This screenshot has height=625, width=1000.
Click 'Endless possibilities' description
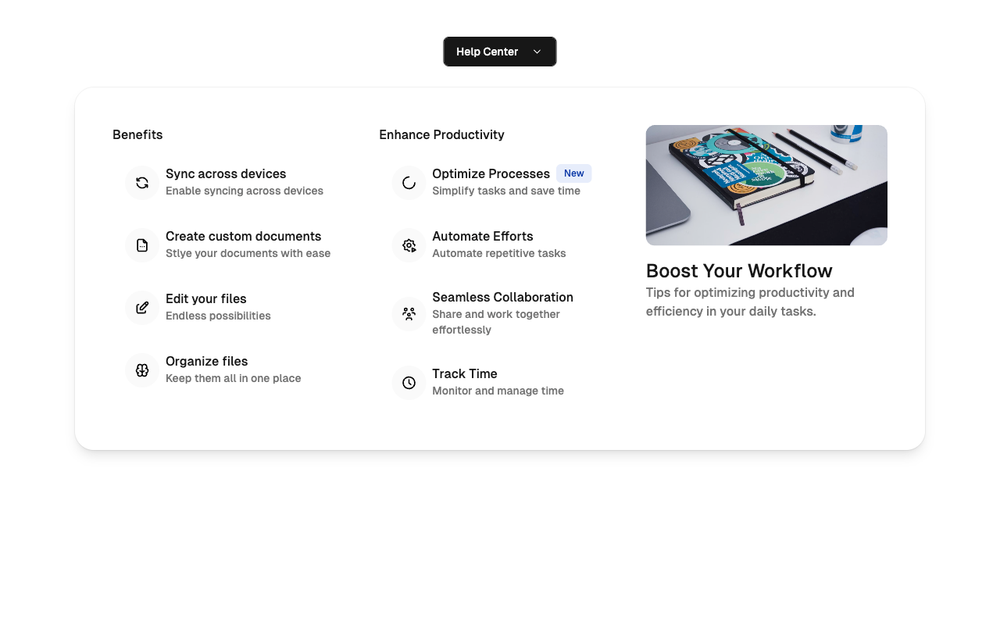point(218,316)
